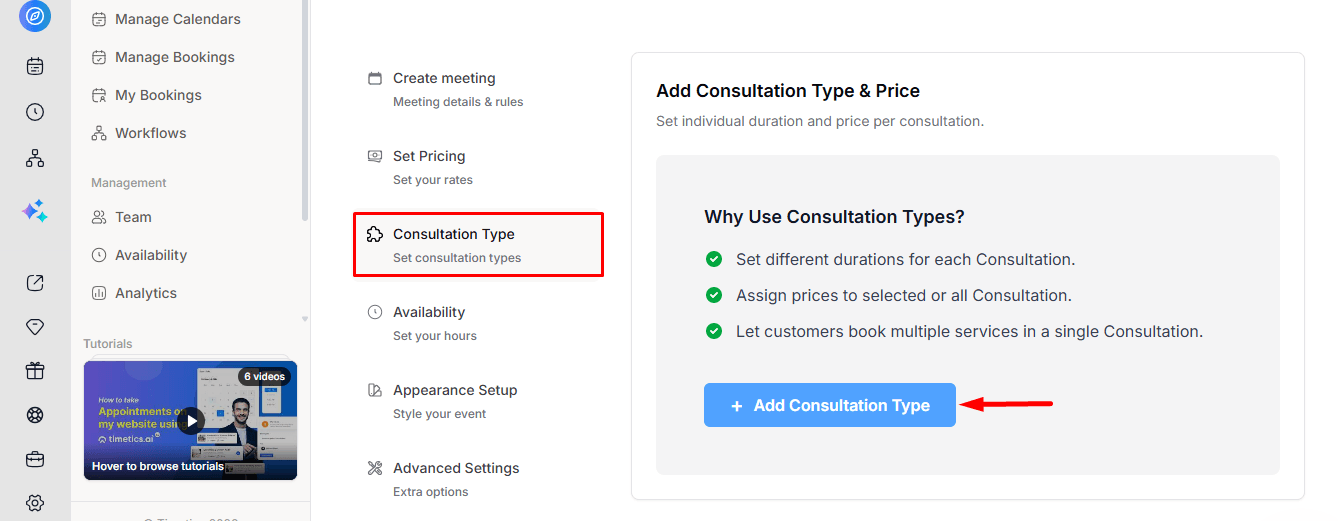The height and width of the screenshot is (521, 1338).
Task: Play the tutorials video thumbnail
Action: [191, 420]
